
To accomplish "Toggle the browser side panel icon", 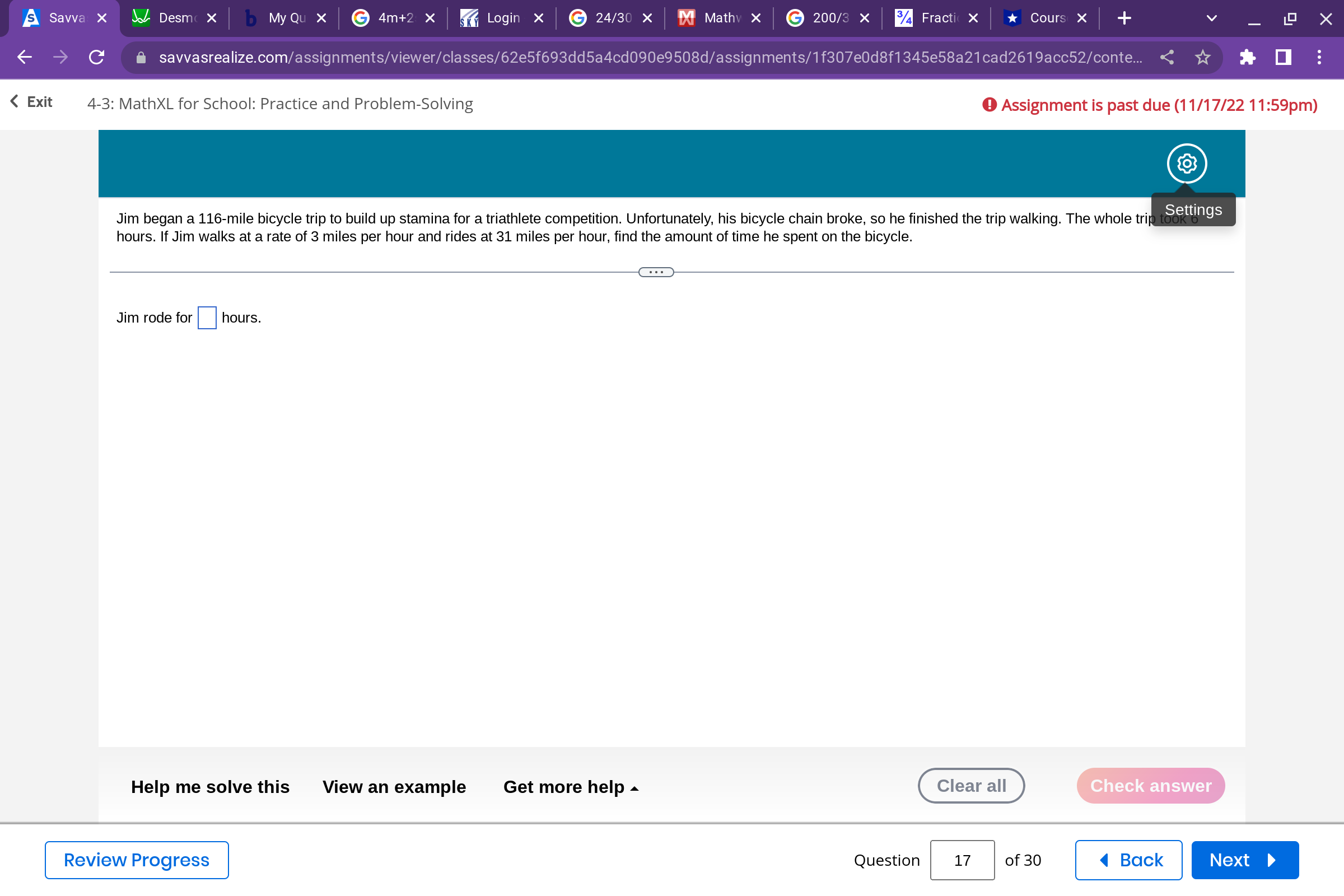I will tap(1283, 57).
